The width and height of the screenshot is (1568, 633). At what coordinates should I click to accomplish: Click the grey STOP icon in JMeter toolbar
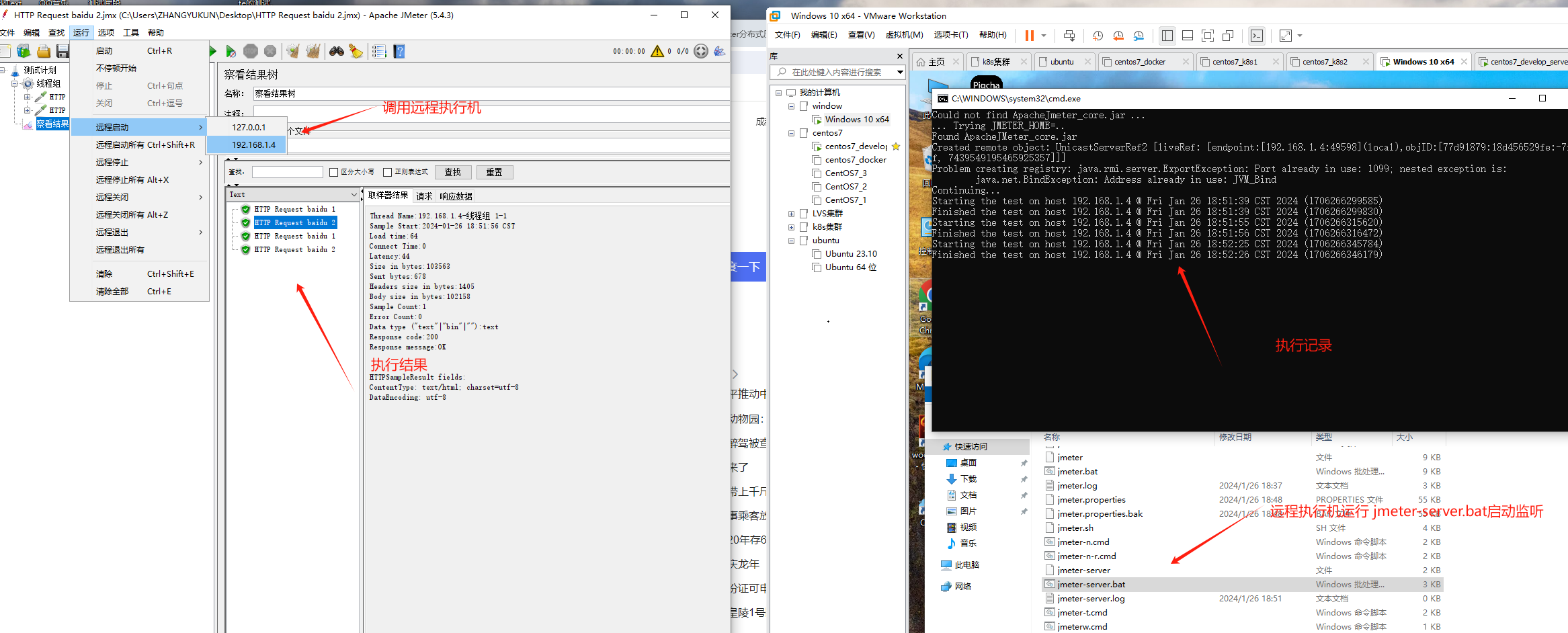tap(250, 51)
